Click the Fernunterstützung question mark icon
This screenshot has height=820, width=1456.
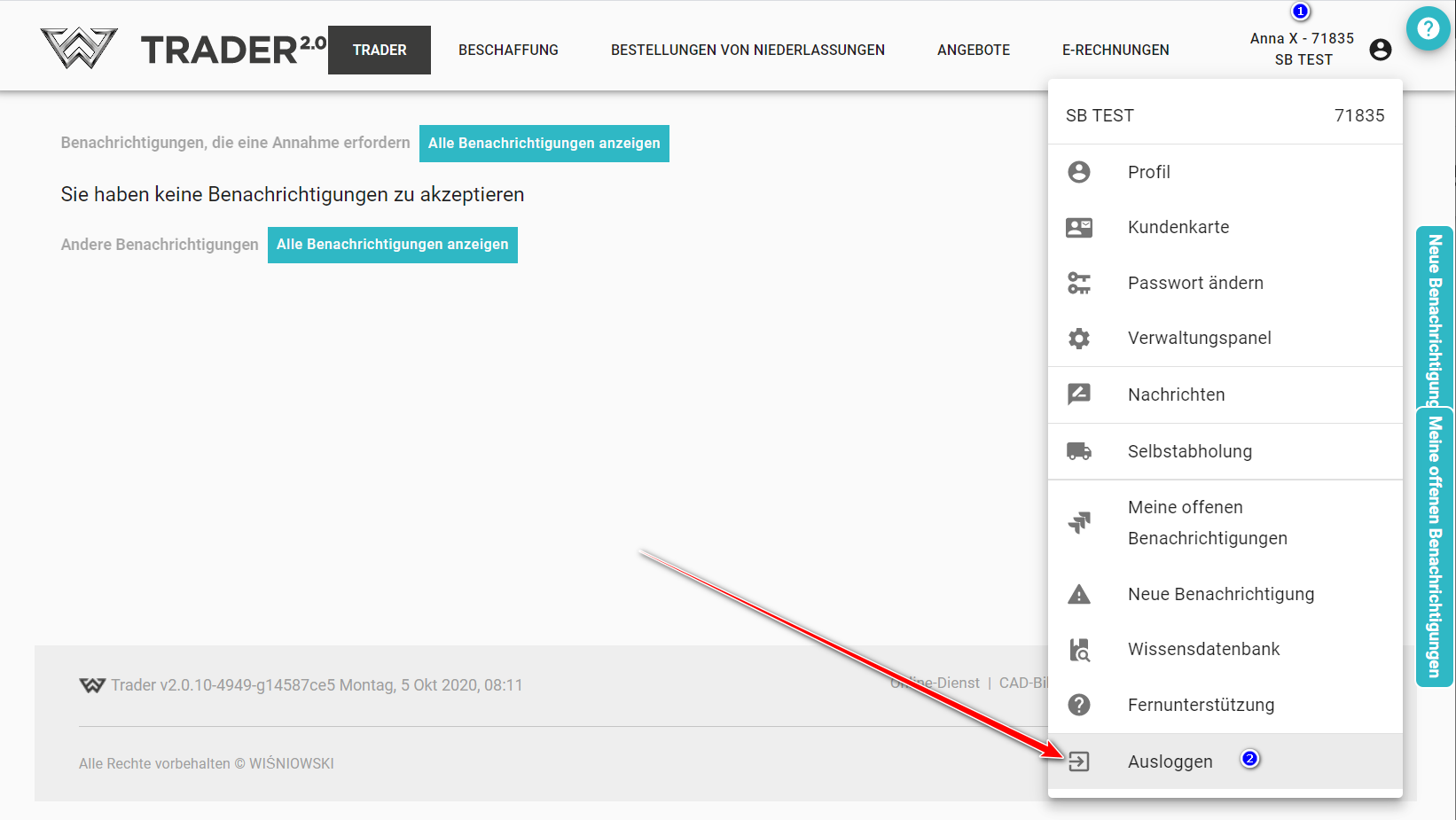pyautogui.click(x=1079, y=705)
